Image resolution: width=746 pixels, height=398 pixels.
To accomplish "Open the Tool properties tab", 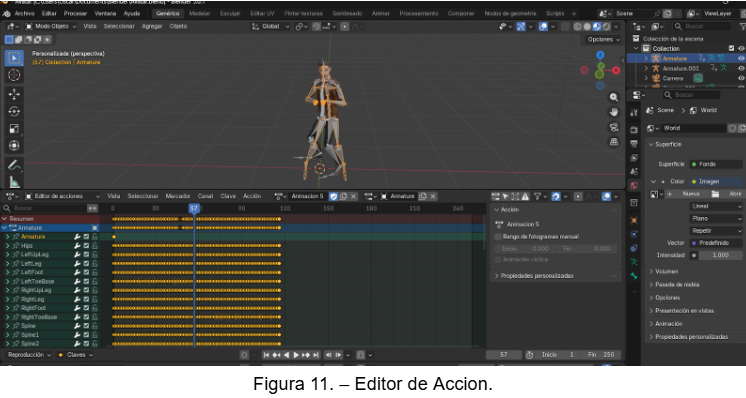I will click(x=634, y=113).
